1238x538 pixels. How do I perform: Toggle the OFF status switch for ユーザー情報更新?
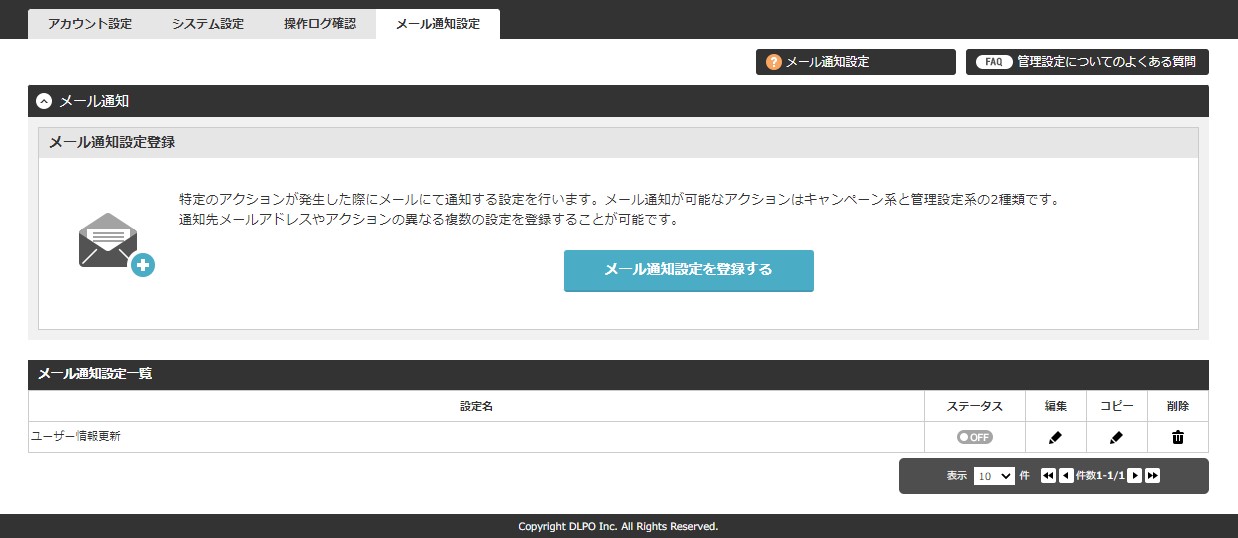[975, 437]
